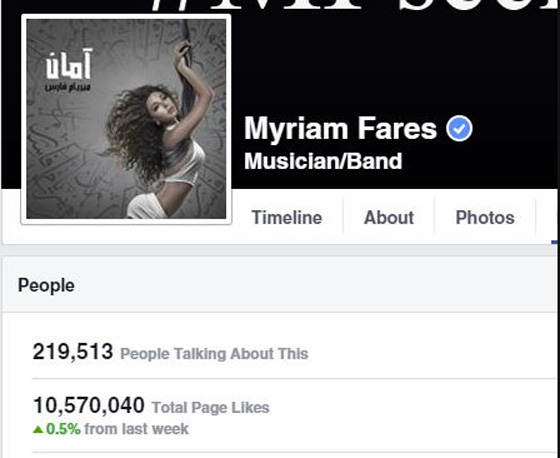
Task: Click the green upward trend arrow
Action: tap(38, 429)
